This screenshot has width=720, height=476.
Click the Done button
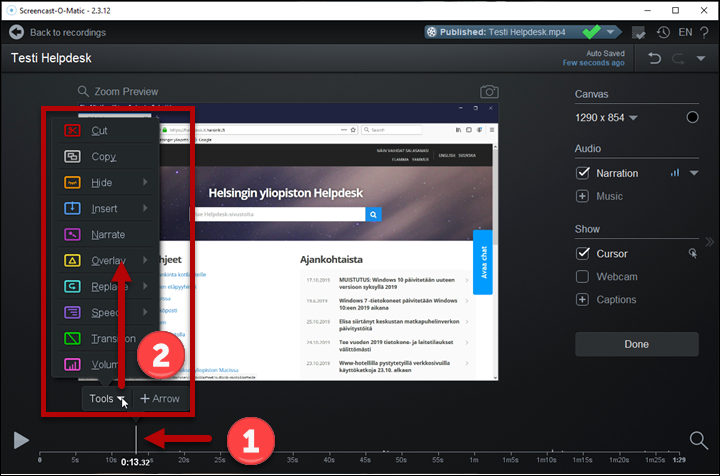[x=637, y=344]
